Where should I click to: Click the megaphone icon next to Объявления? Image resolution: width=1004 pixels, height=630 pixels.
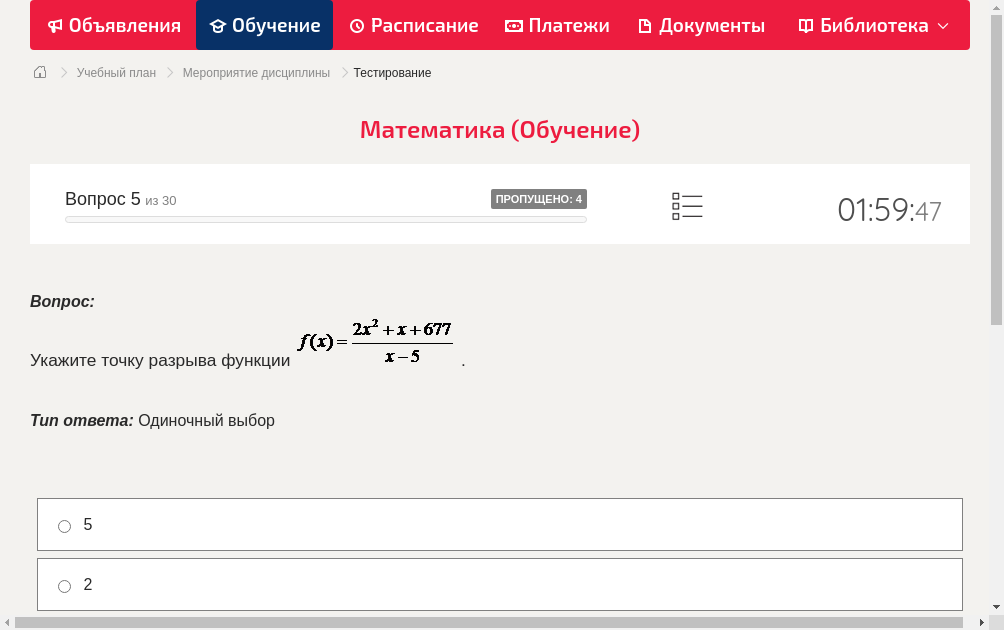pos(56,25)
